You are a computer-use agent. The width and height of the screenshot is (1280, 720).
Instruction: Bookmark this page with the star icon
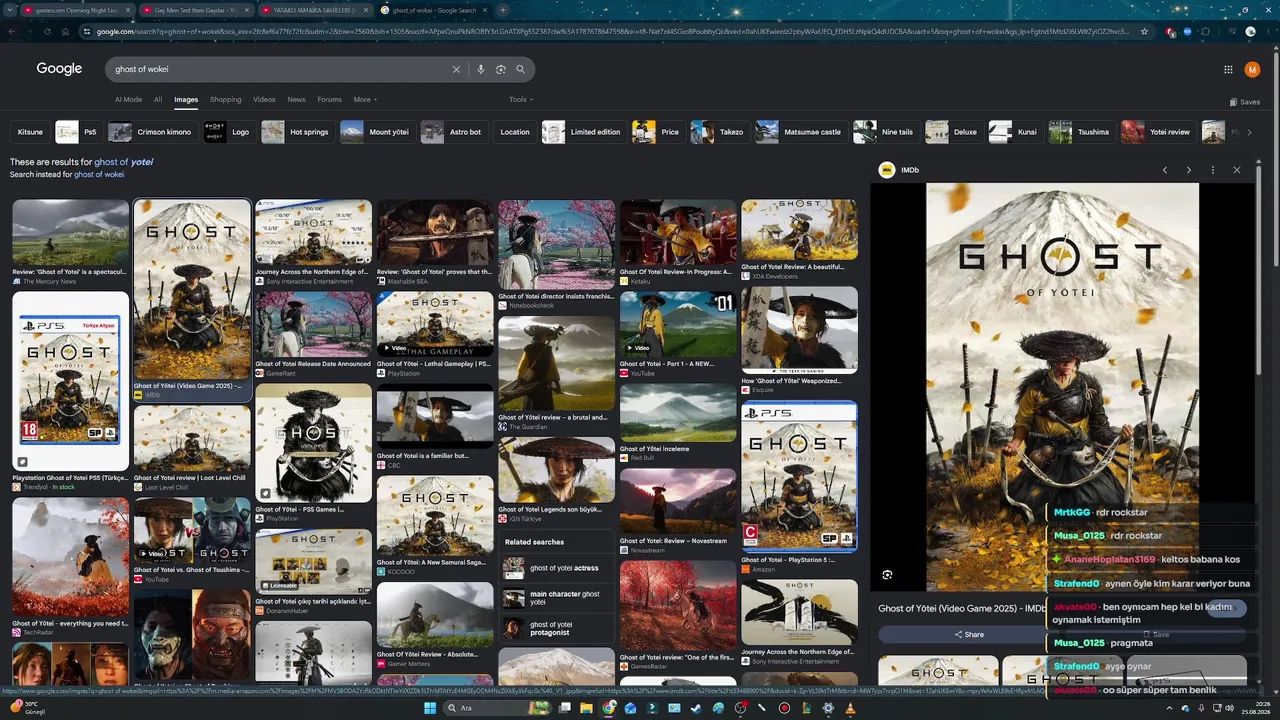tap(1145, 31)
